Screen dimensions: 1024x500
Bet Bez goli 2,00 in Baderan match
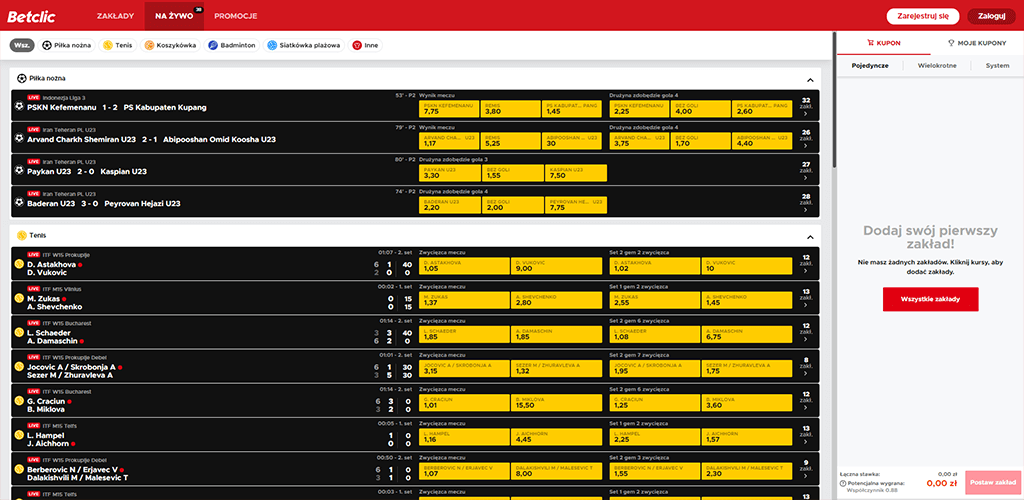tap(512, 204)
